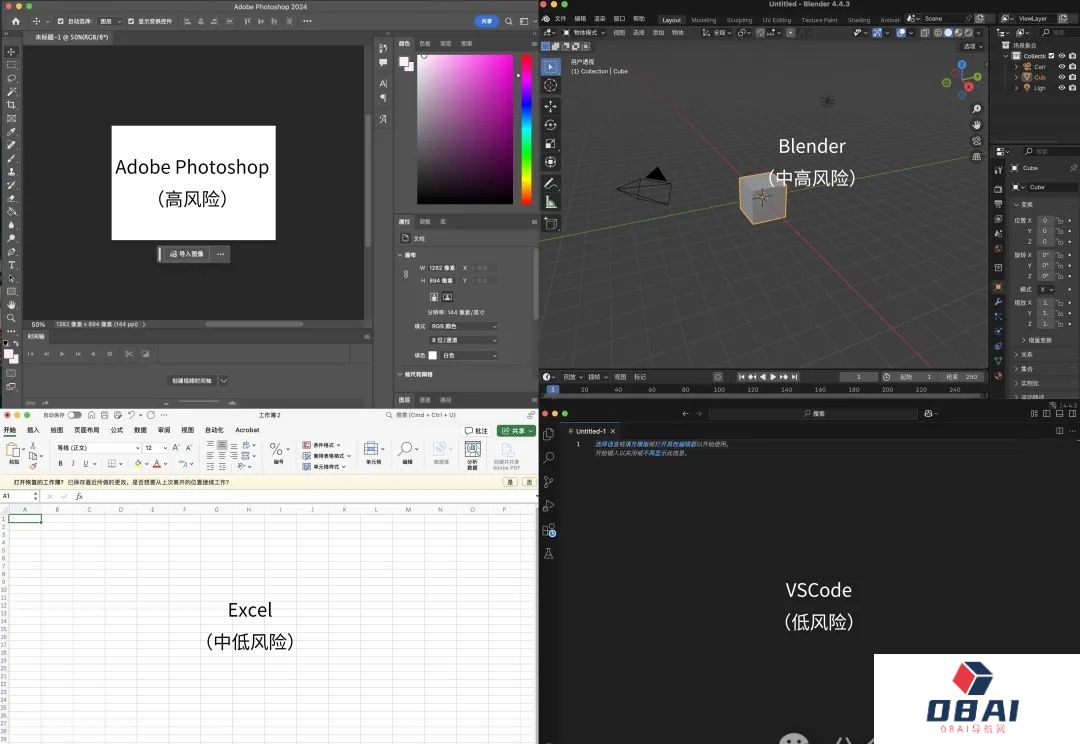This screenshot has width=1080, height=744.
Task: Open Blender rotation mode dropdown
Action: coord(1046,289)
